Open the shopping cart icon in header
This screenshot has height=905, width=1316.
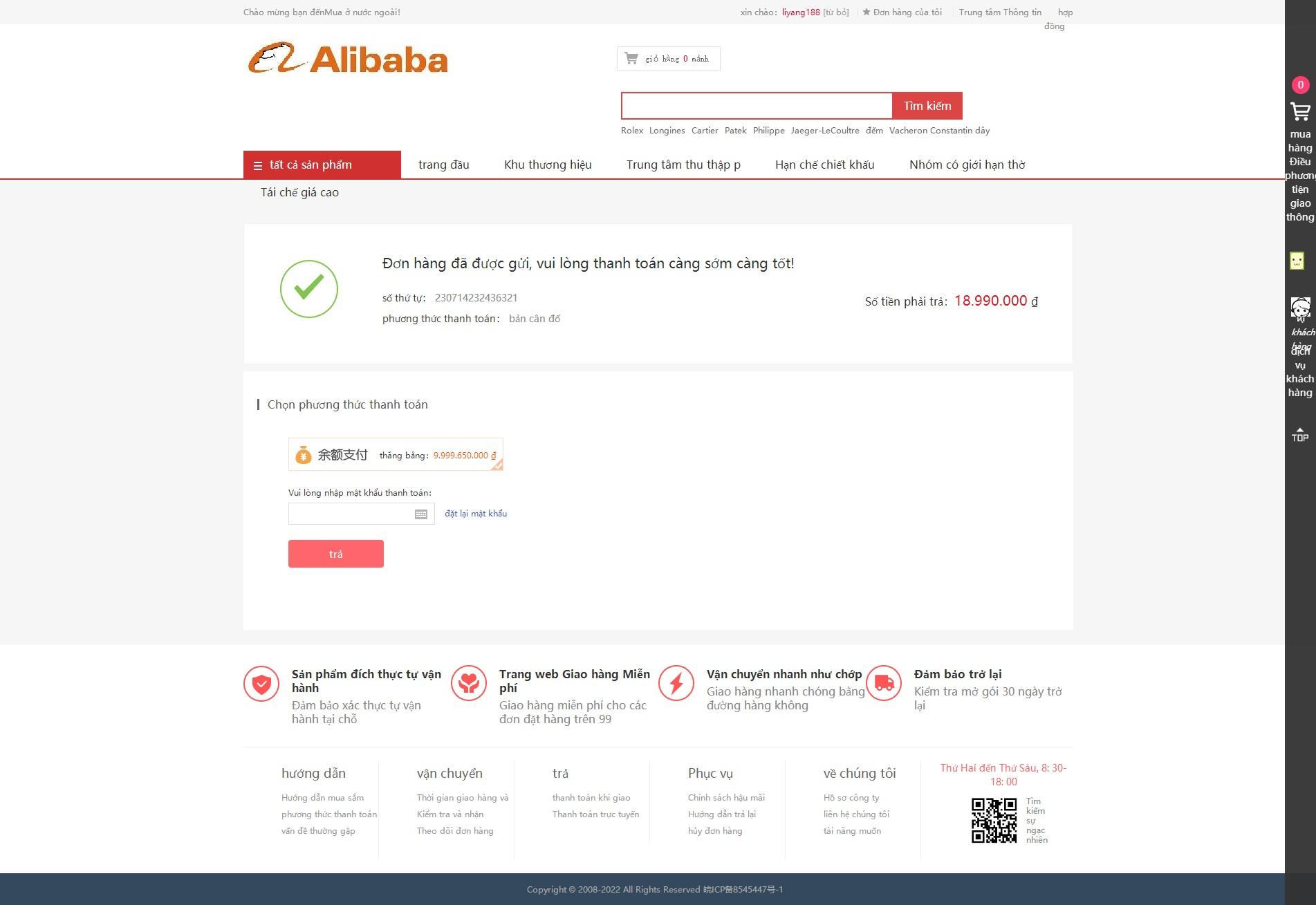(631, 58)
